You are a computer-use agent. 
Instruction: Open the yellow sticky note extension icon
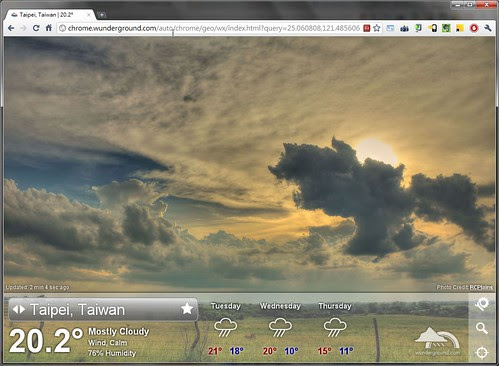click(x=460, y=28)
